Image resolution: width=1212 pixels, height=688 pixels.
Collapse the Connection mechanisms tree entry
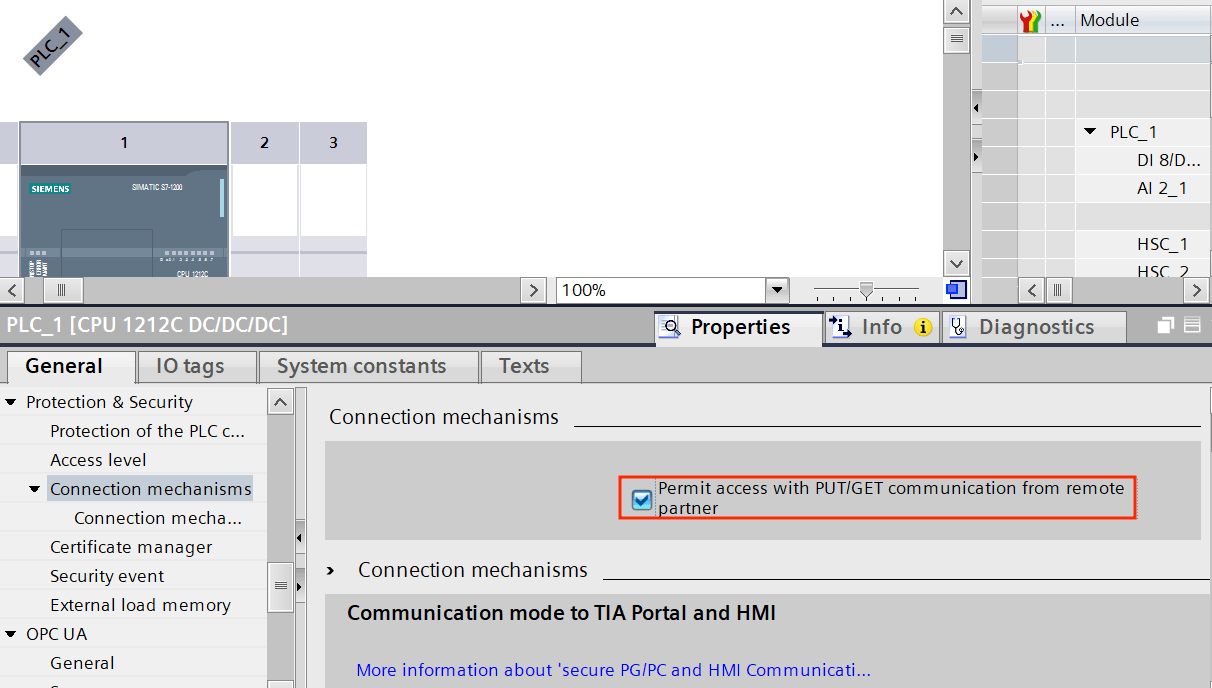coord(34,488)
